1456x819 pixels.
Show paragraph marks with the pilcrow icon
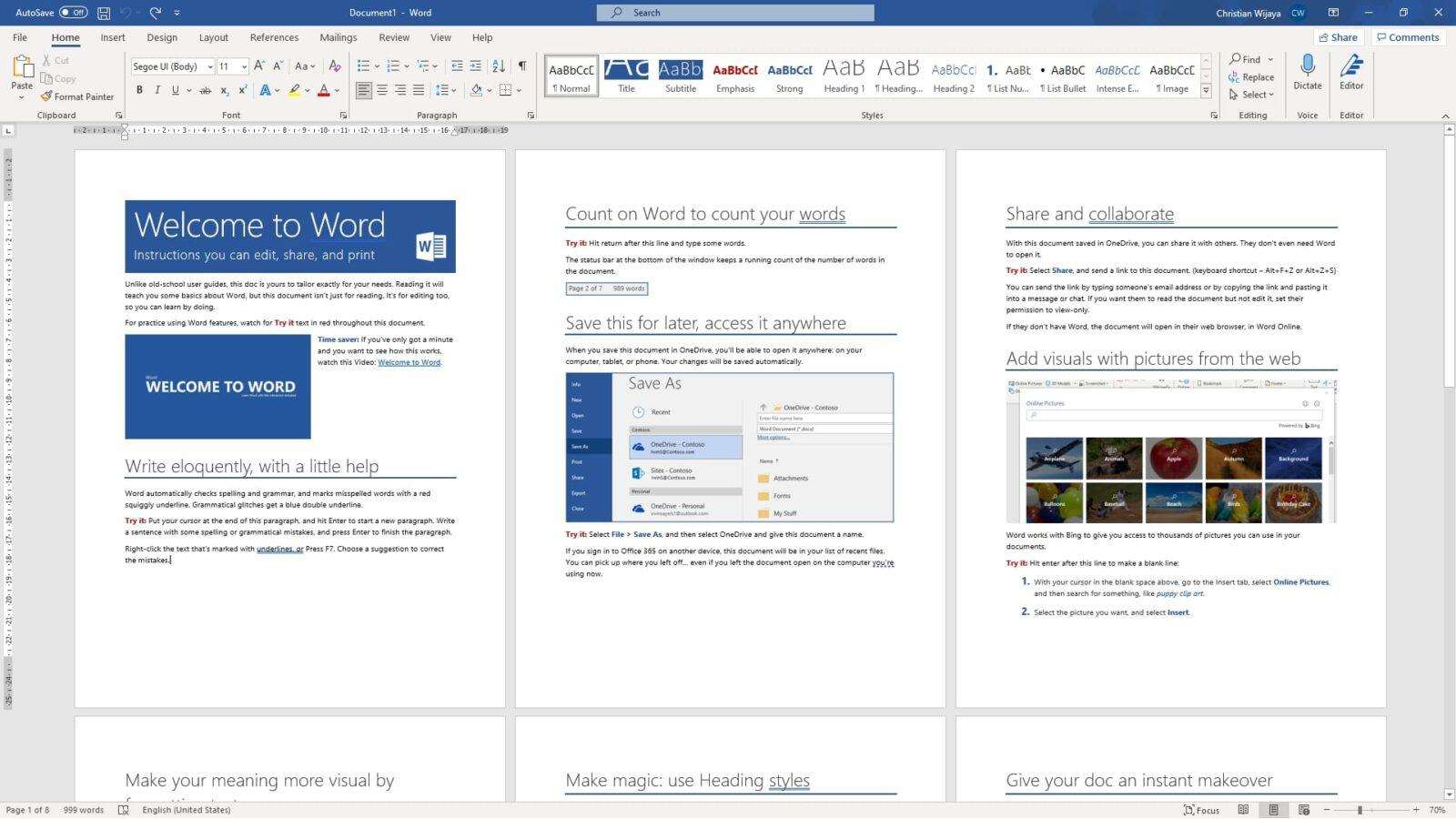click(x=521, y=66)
